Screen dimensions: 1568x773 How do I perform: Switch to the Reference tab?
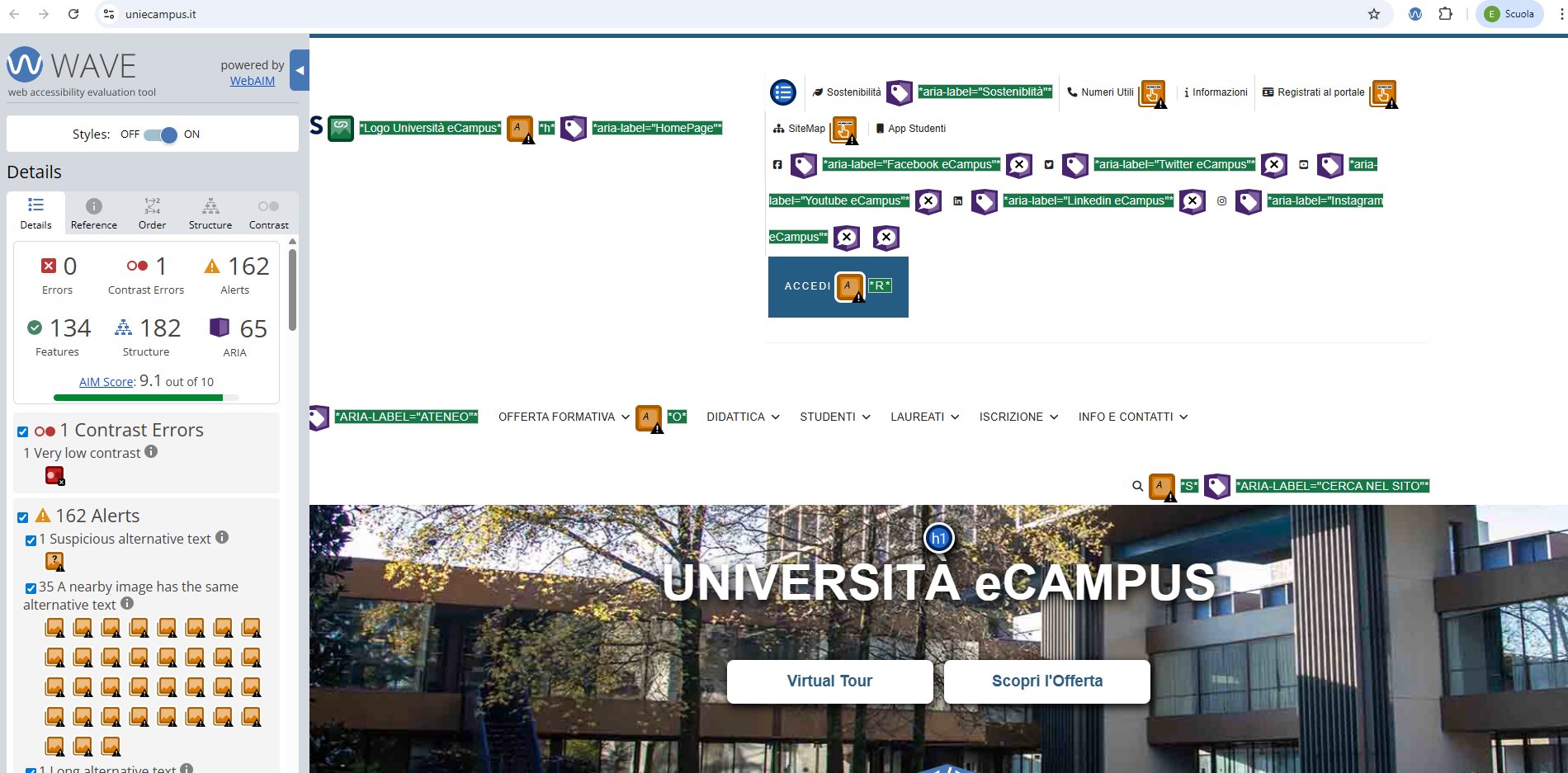coord(94,214)
